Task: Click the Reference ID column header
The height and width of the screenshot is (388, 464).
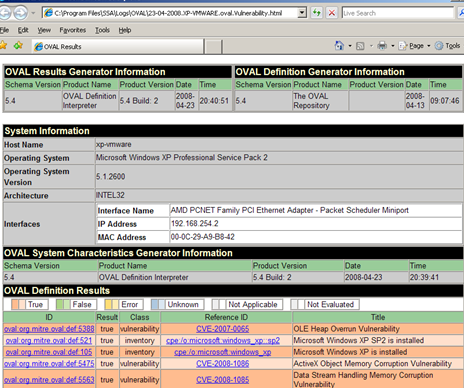Action: point(226,317)
